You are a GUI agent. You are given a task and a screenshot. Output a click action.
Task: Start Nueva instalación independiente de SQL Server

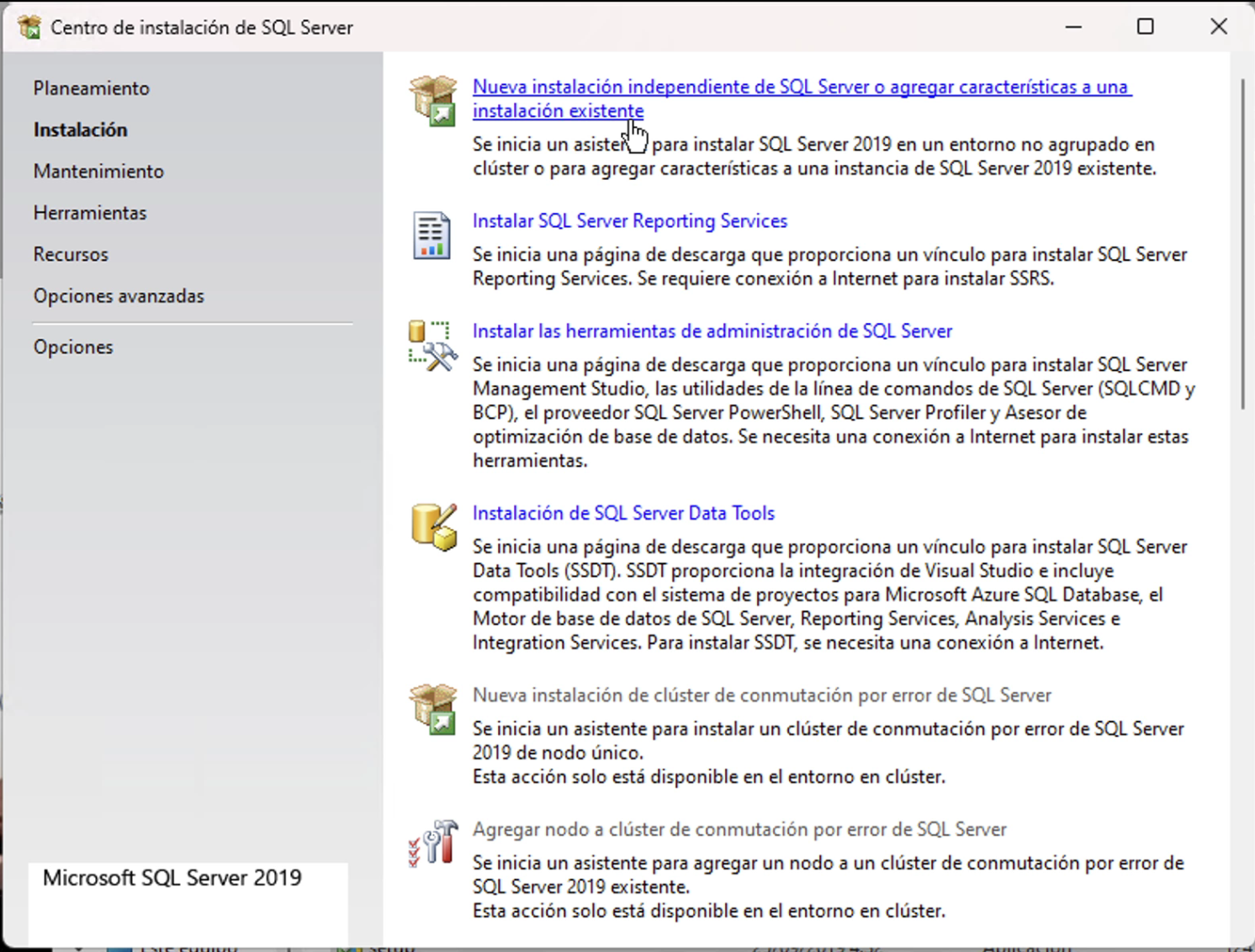[x=802, y=98]
